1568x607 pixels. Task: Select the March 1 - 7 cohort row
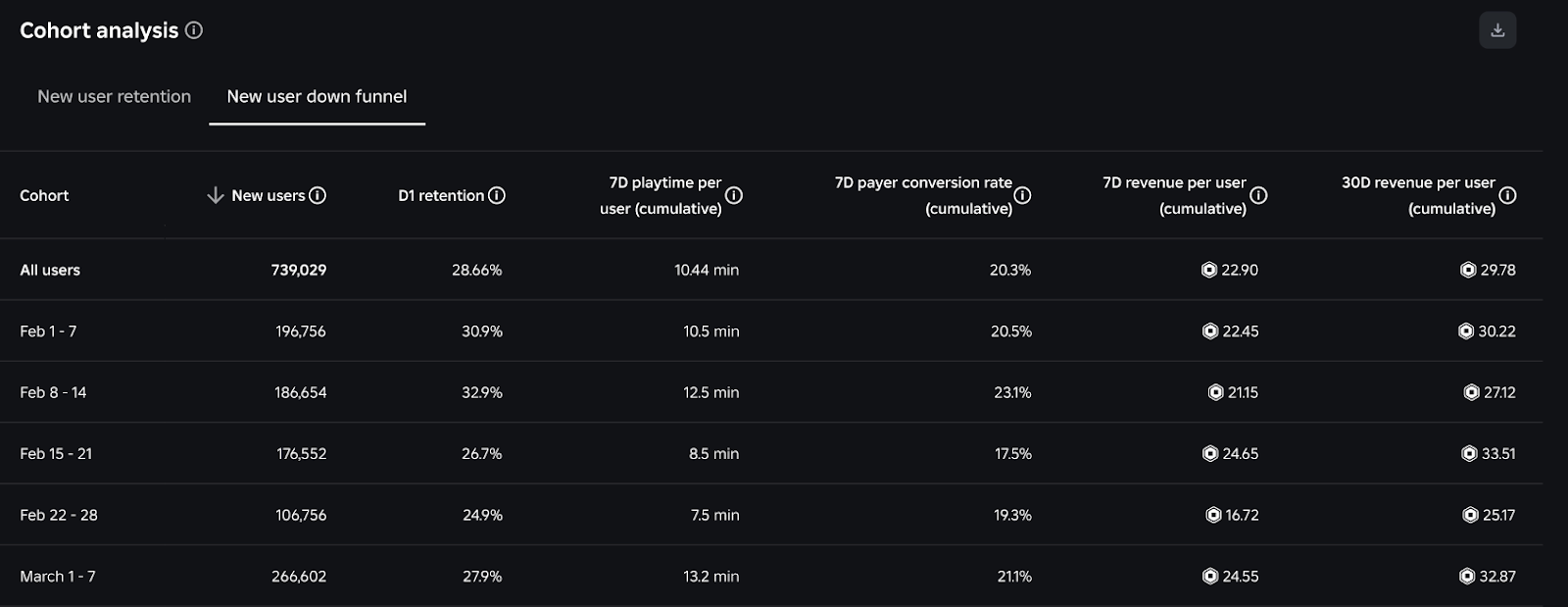[x=58, y=577]
